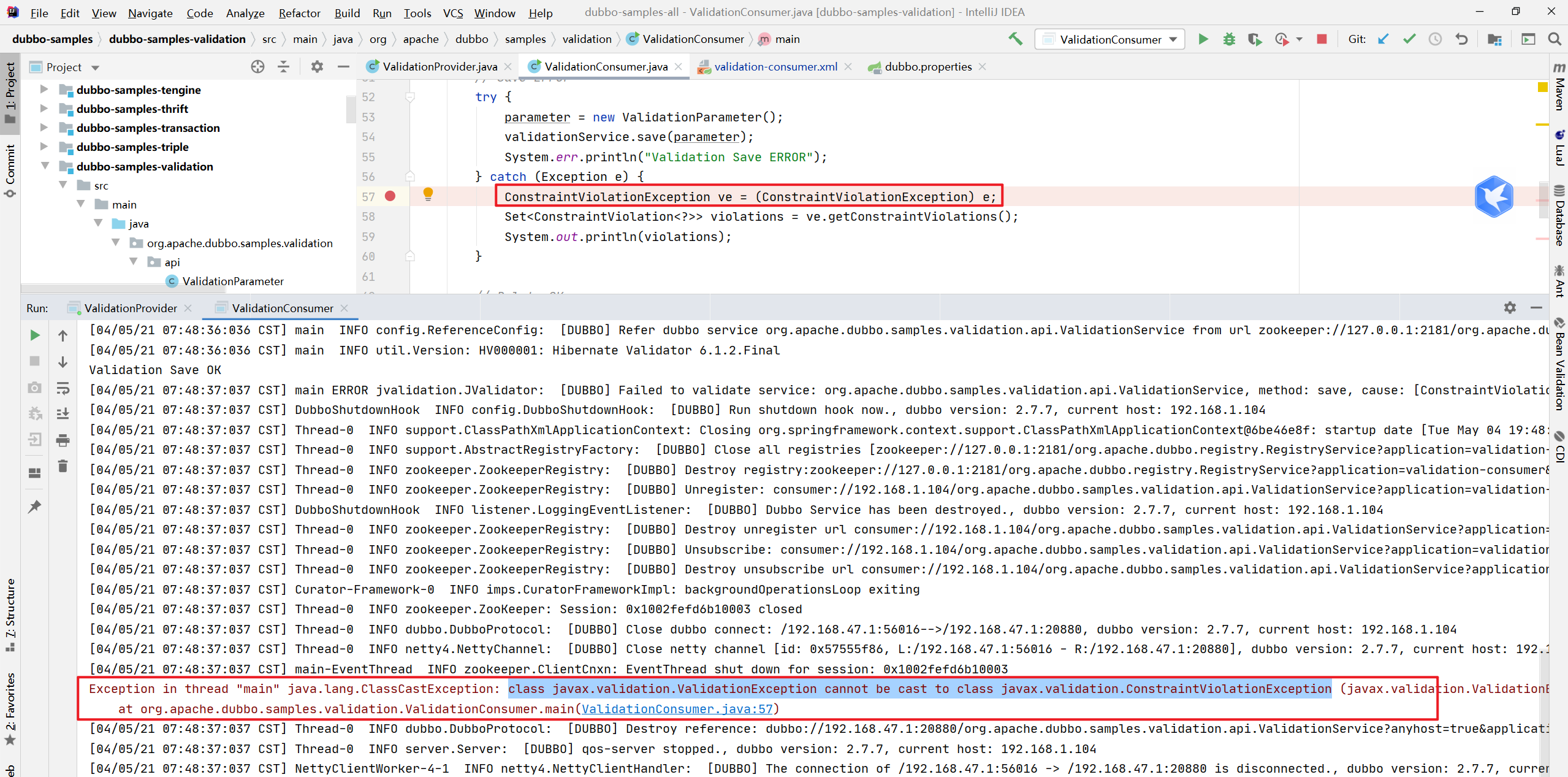The image size is (1568, 777).
Task: Open the Structure tool window
Action: [x=10, y=615]
